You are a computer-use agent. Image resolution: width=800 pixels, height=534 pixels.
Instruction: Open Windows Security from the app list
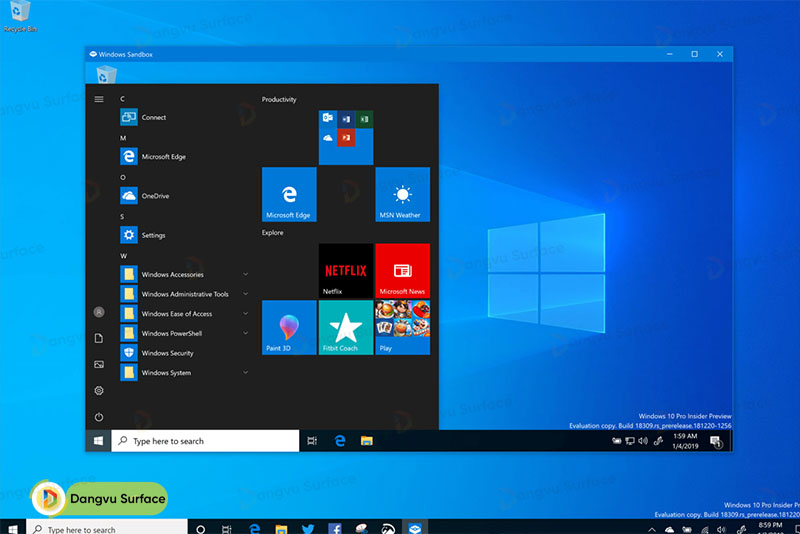pyautogui.click(x=185, y=352)
